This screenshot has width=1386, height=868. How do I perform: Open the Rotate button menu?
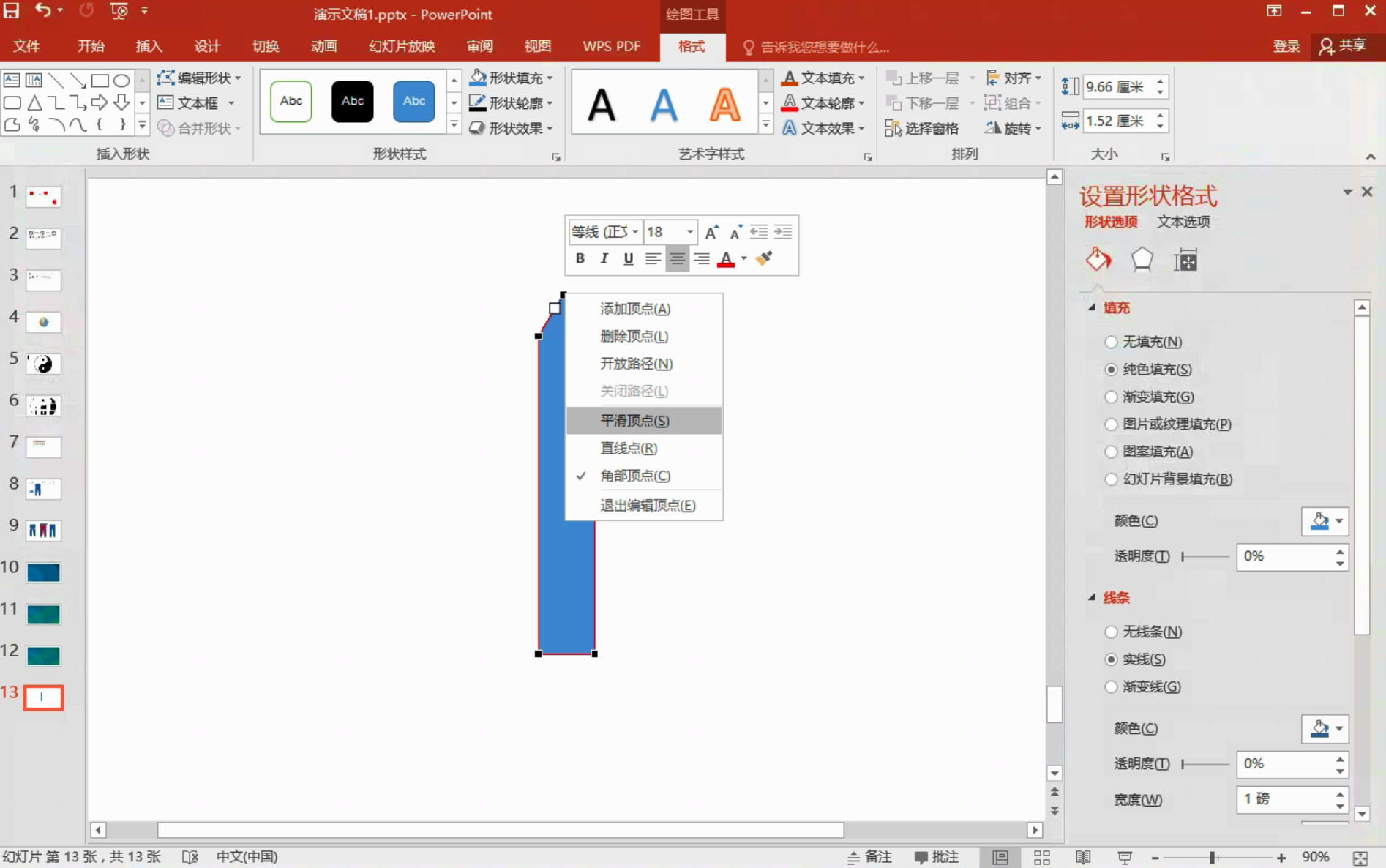[x=1013, y=128]
